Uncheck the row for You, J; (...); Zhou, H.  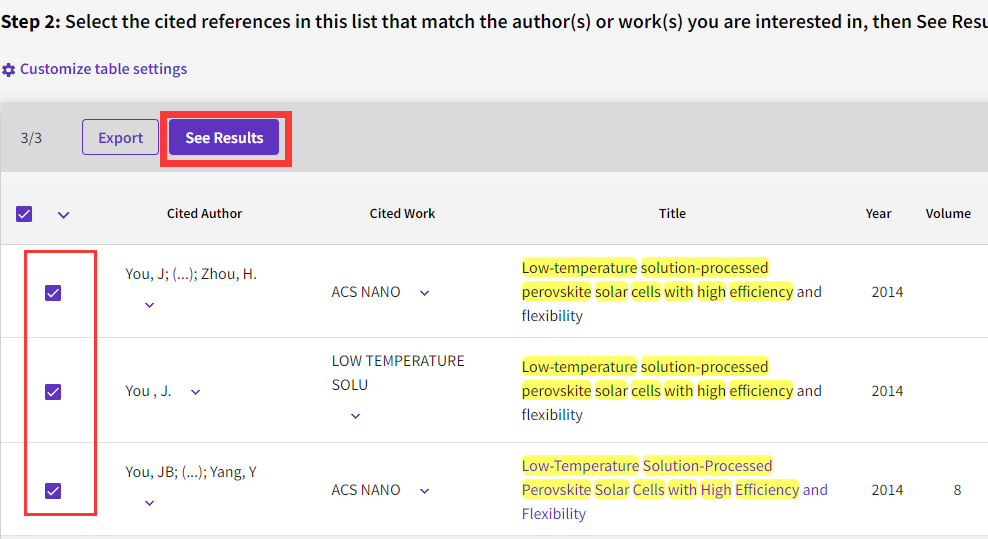coord(54,293)
